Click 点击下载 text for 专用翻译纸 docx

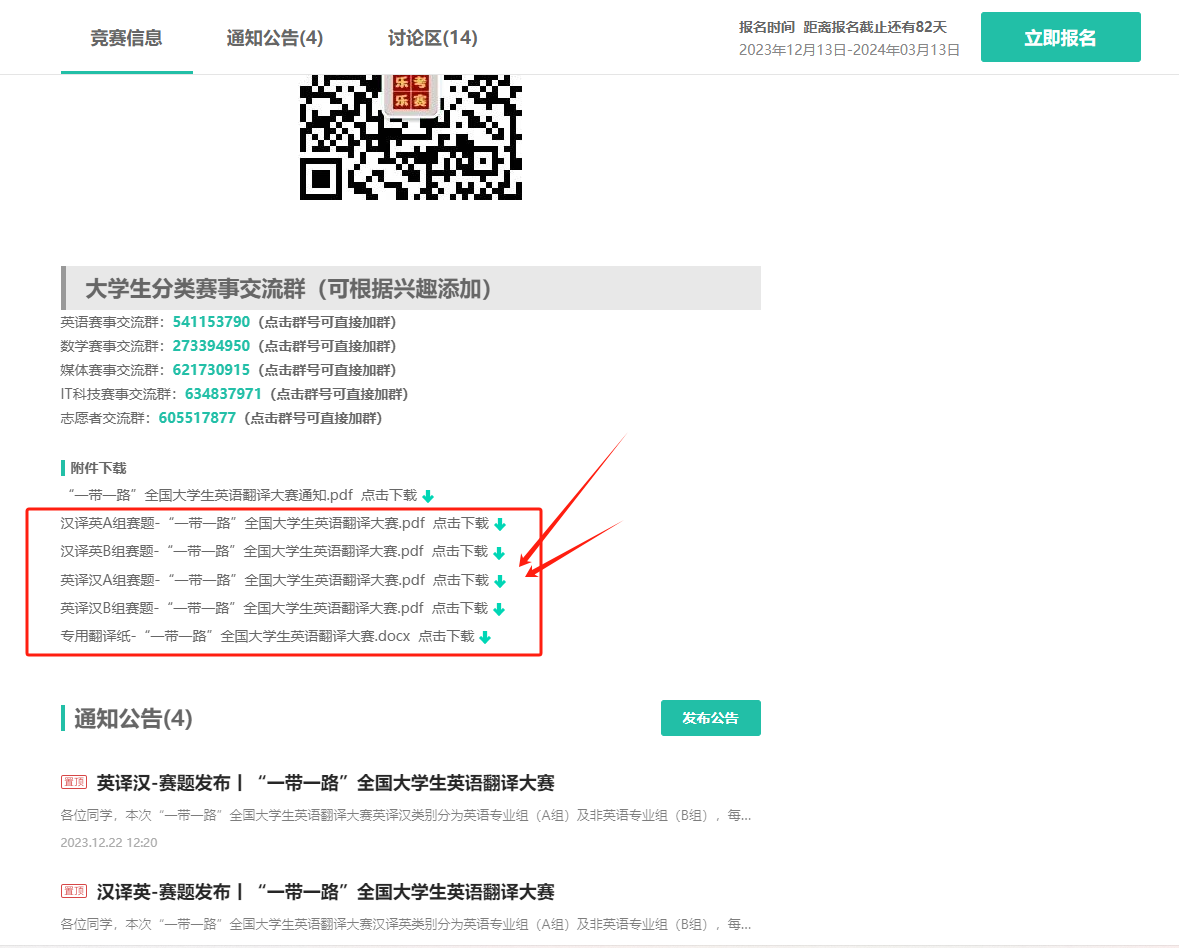point(445,636)
